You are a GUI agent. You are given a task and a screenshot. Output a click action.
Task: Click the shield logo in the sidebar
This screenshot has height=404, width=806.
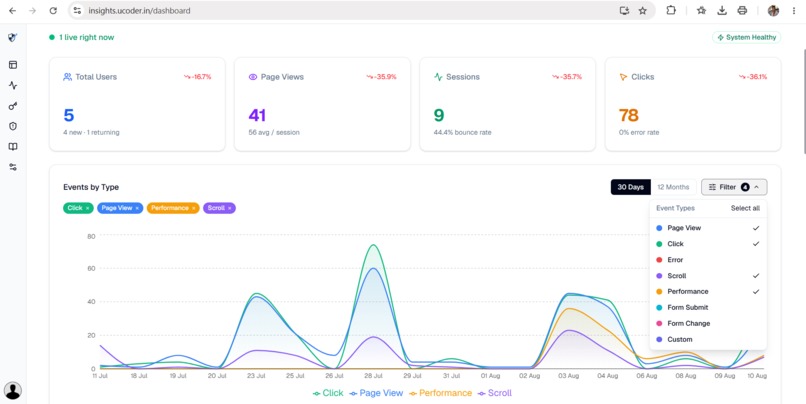coord(13,38)
